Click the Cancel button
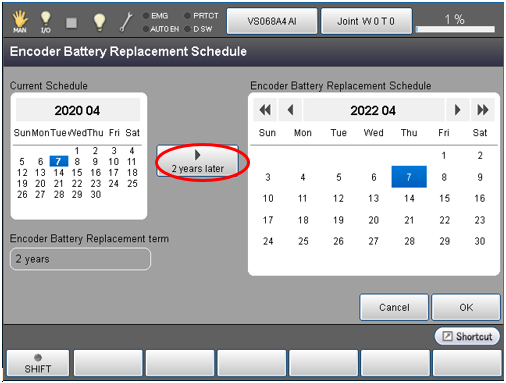 click(x=394, y=307)
